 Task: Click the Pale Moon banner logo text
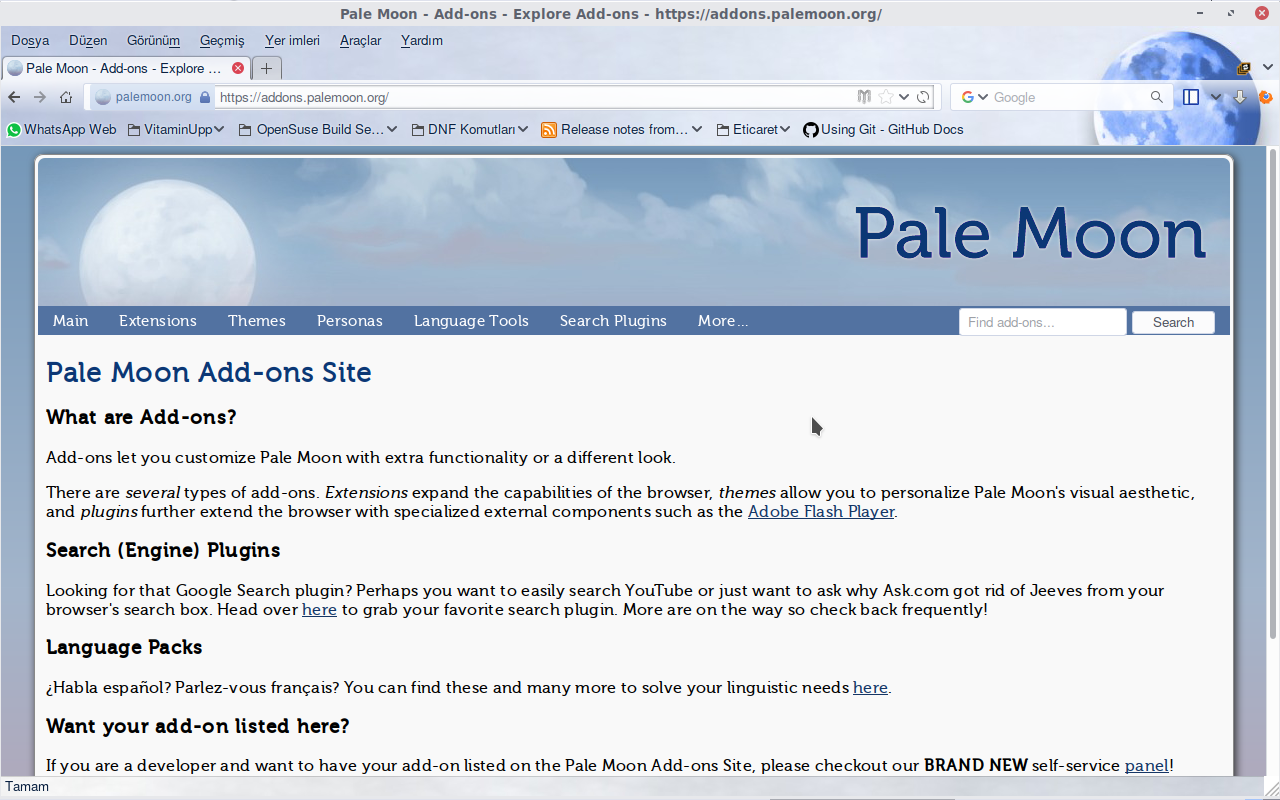[1030, 234]
